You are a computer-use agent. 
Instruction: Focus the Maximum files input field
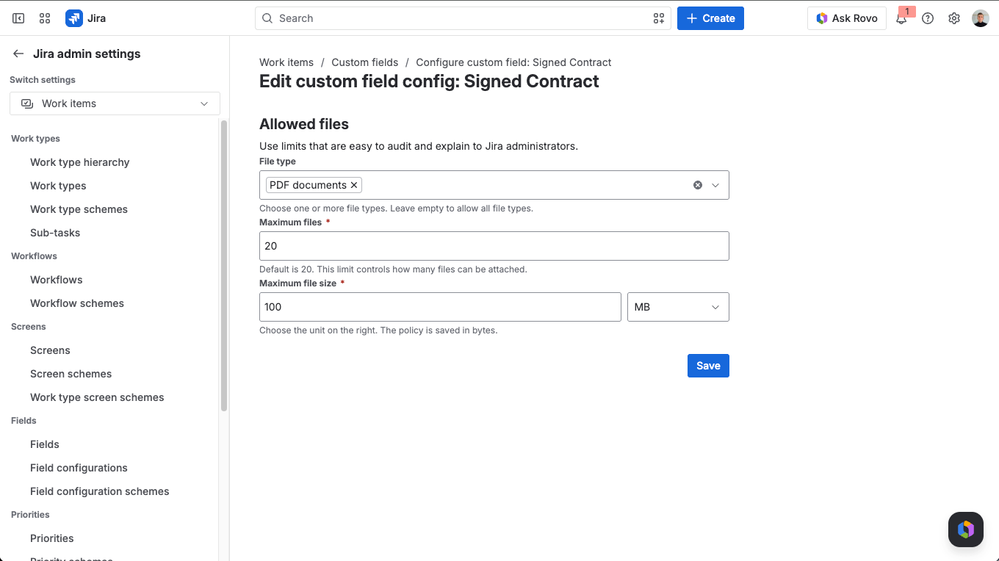point(494,246)
